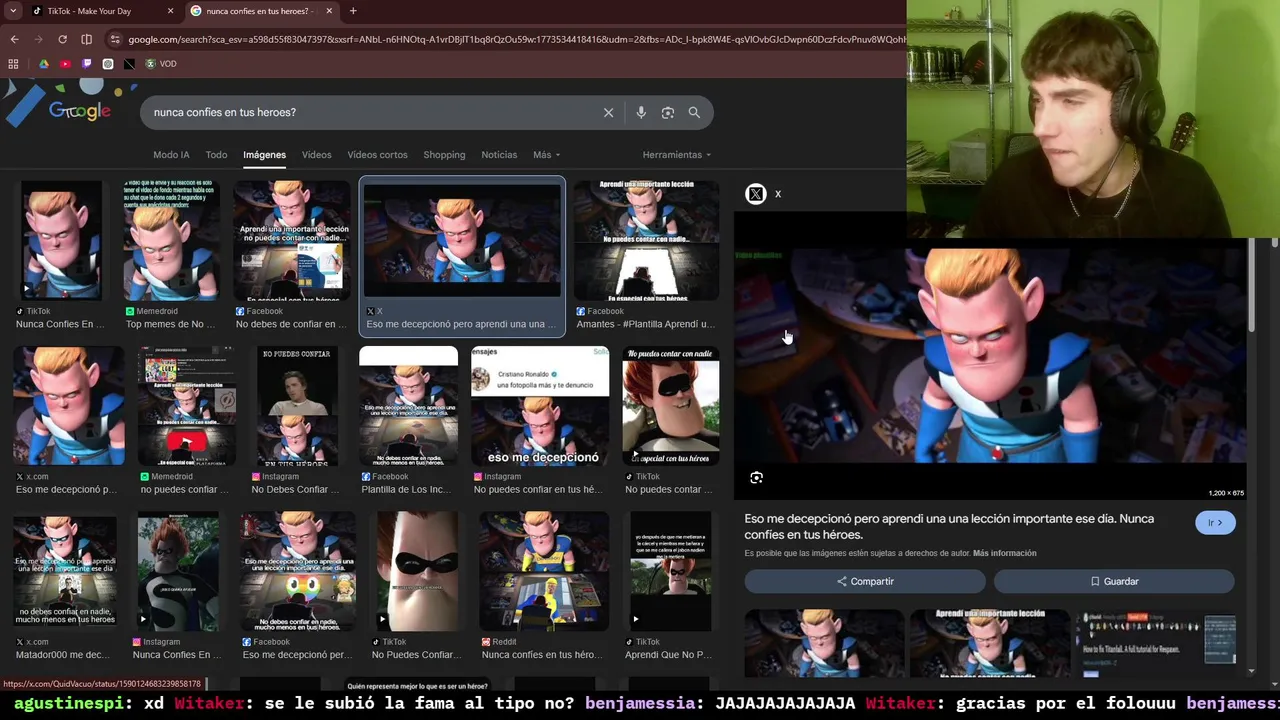The image size is (1280, 720).
Task: Toggle the browser side panel icon
Action: tap(86, 39)
